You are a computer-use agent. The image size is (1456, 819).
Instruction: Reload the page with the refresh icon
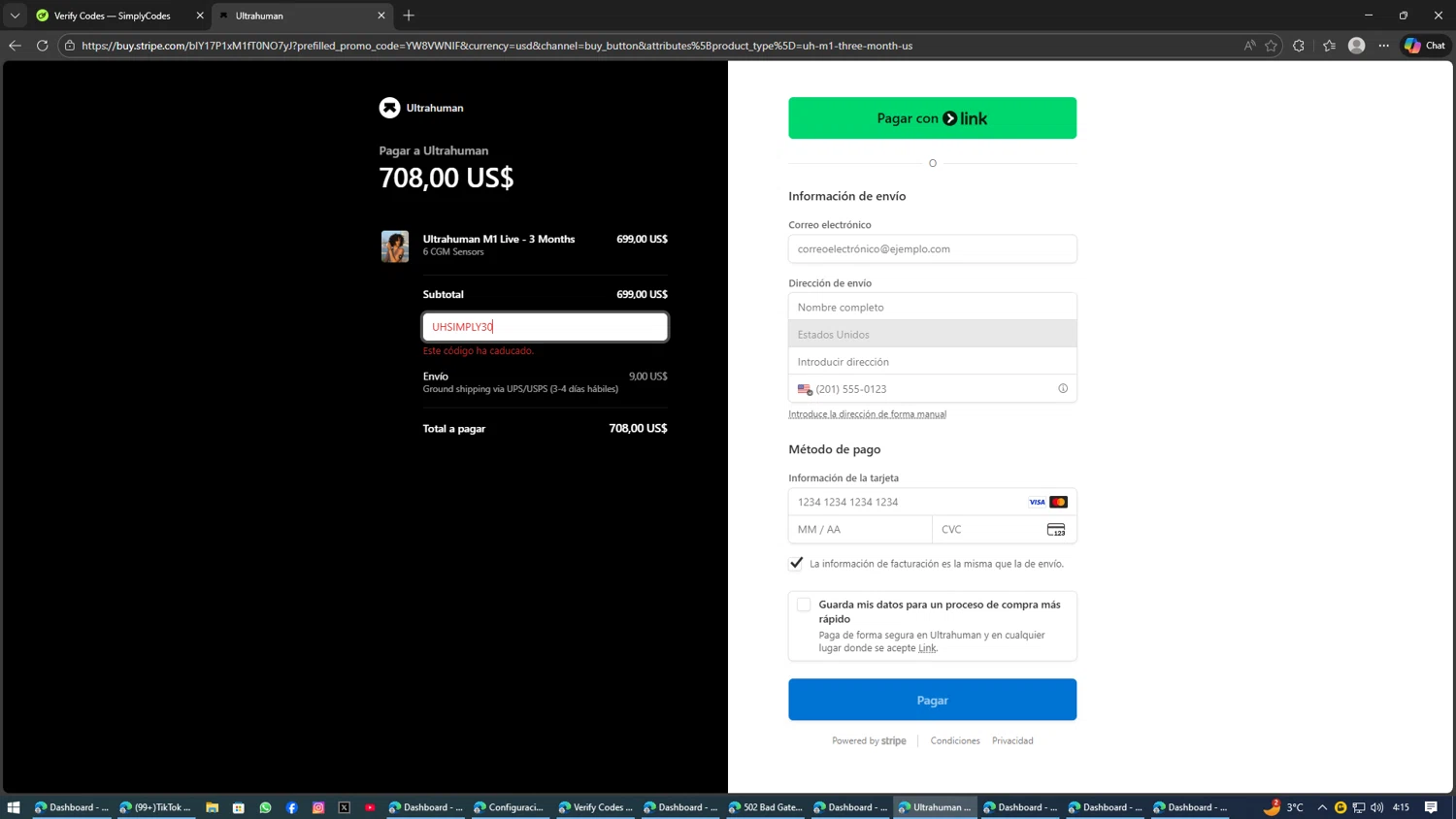click(42, 46)
